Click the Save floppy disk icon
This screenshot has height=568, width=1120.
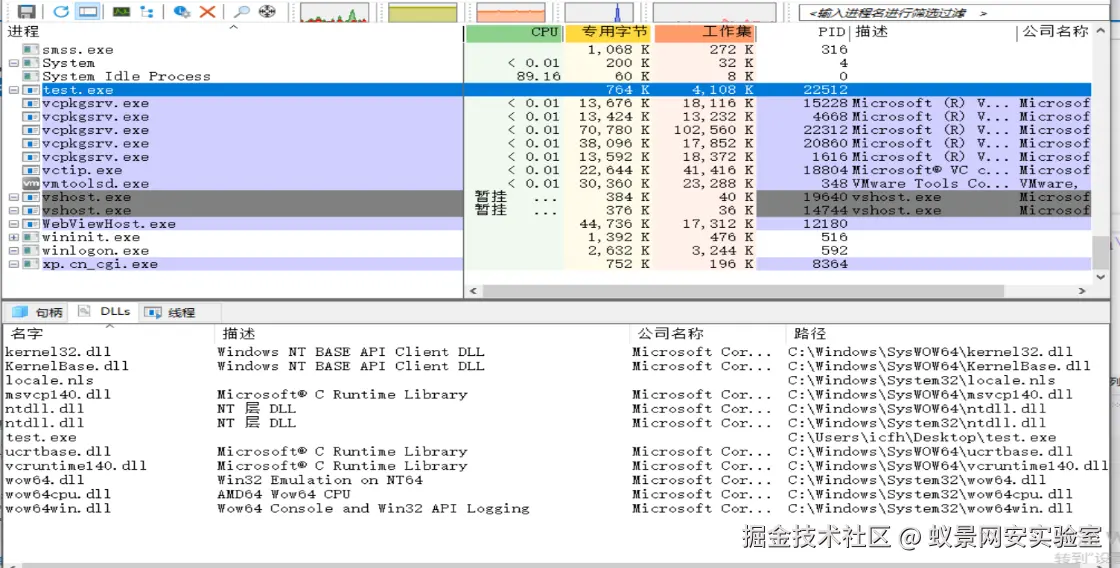click(x=26, y=11)
